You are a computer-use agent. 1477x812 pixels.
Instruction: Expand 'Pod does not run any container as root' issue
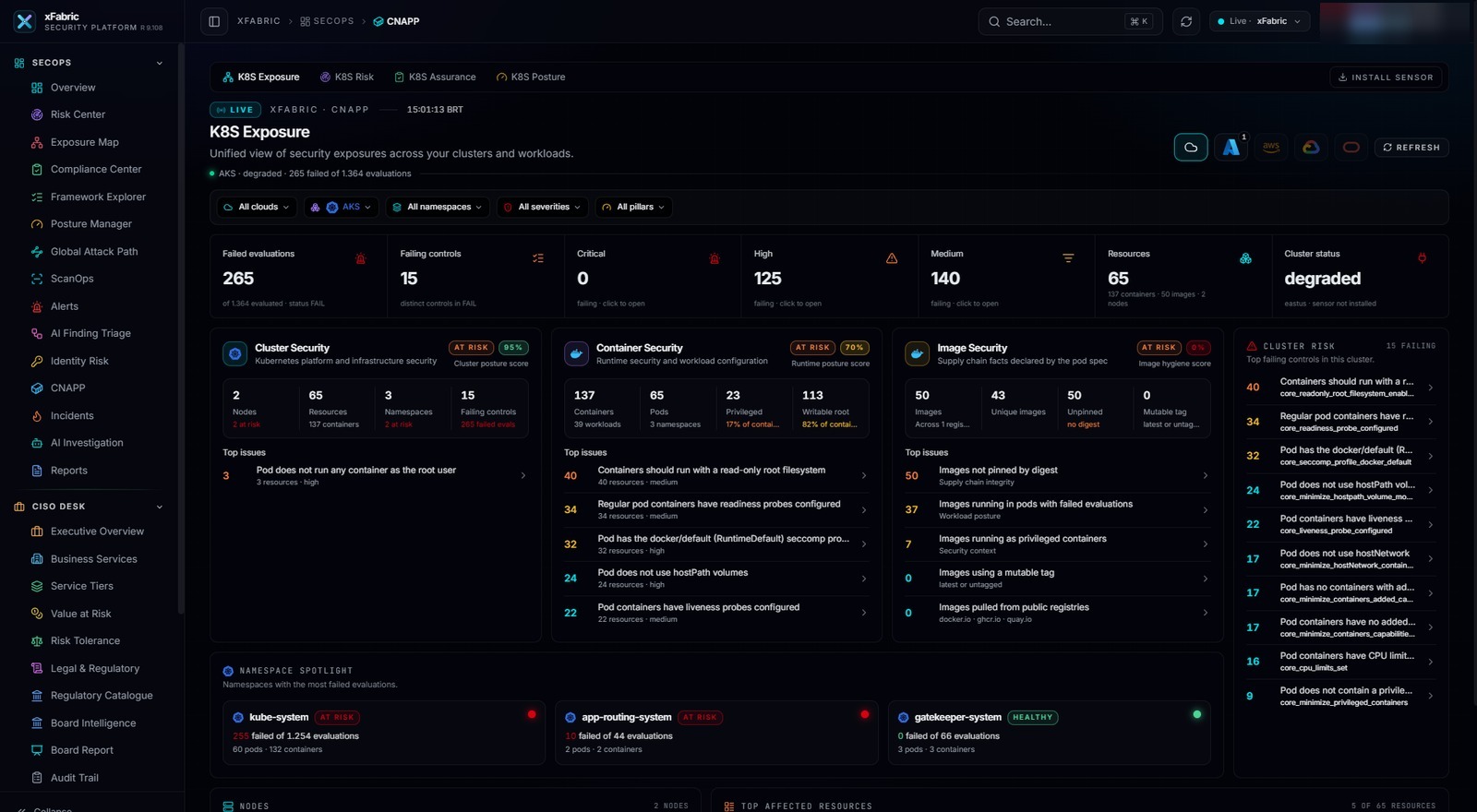click(x=376, y=475)
